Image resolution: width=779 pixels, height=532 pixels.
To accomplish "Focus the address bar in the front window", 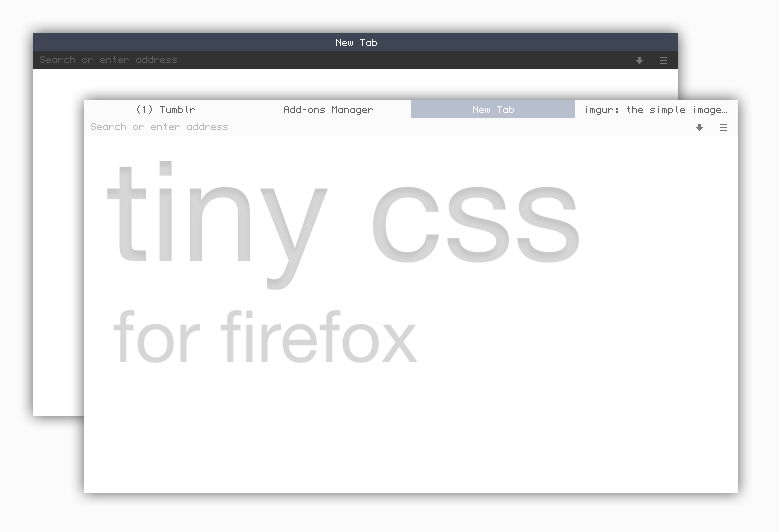I will [x=388, y=127].
